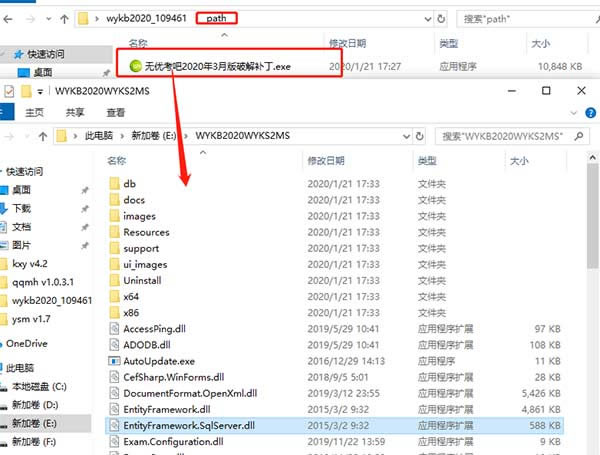Click scrollbar up arrow in file list
The image size is (600, 455).
(x=593, y=157)
